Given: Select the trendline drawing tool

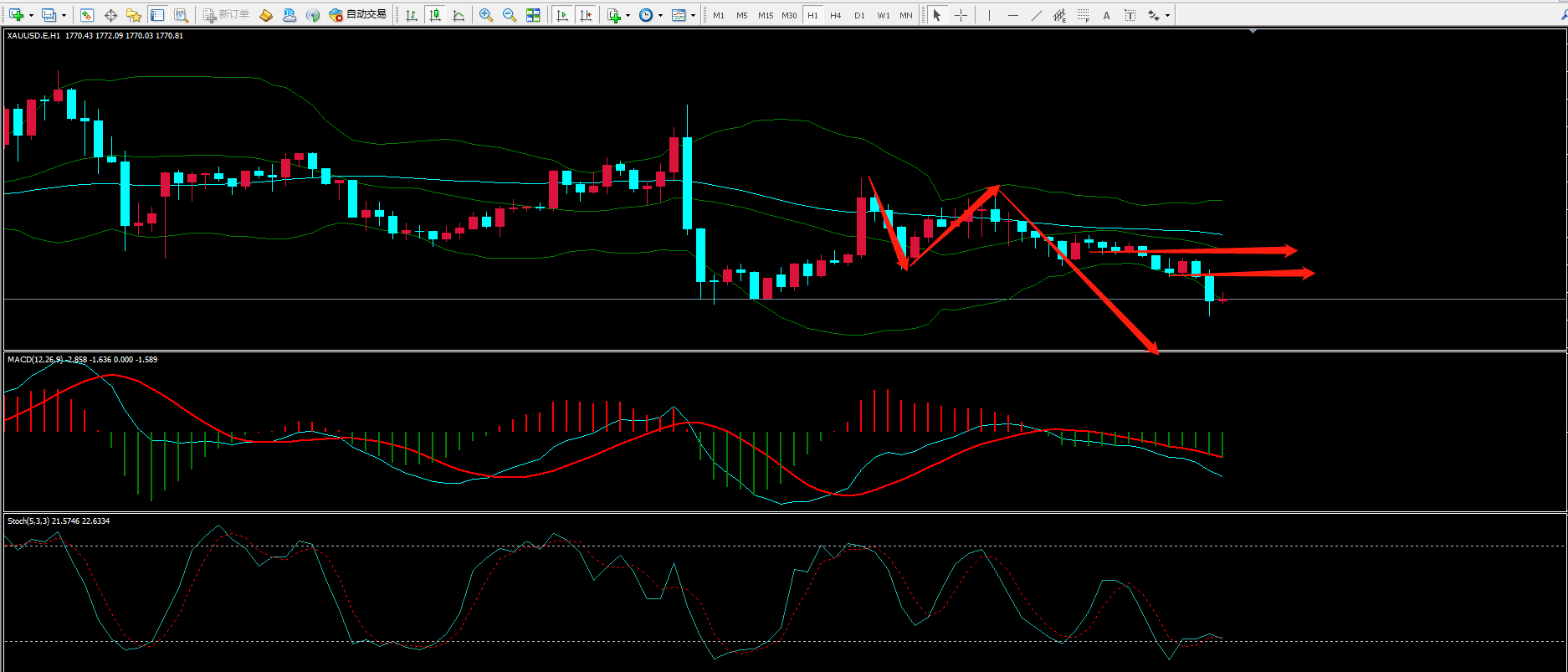Looking at the screenshot, I should tap(1036, 15).
